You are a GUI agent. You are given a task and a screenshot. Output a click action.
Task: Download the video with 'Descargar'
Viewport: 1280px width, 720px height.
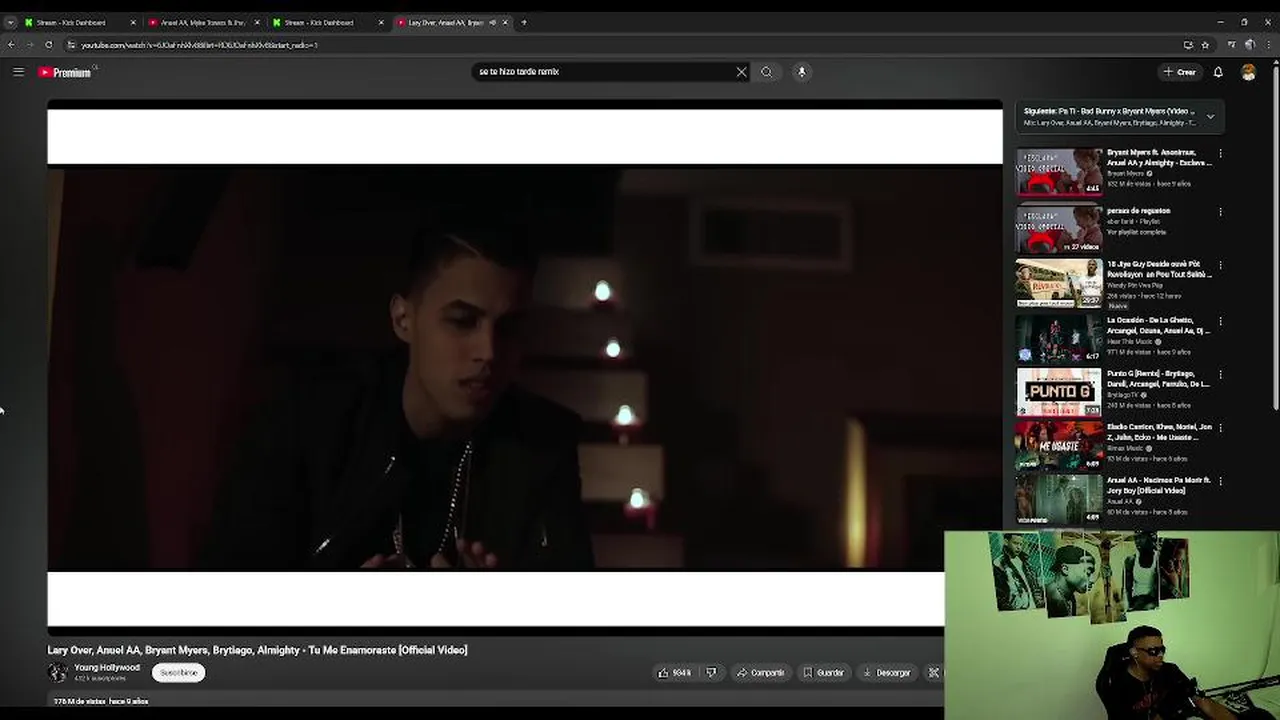click(887, 673)
